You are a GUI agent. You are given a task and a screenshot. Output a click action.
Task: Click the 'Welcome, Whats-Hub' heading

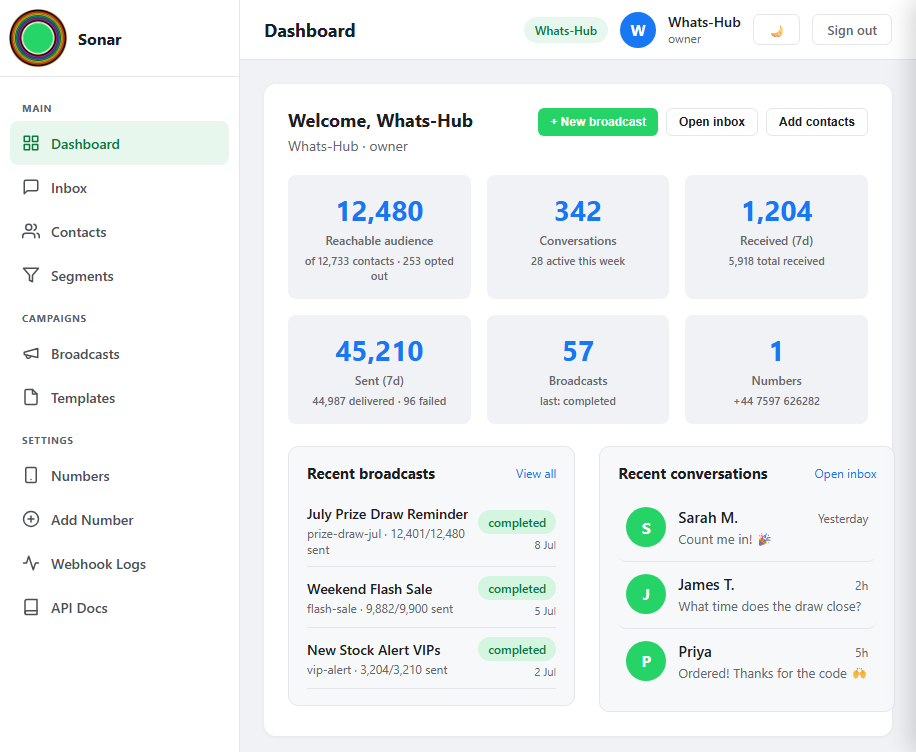pyautogui.click(x=380, y=120)
